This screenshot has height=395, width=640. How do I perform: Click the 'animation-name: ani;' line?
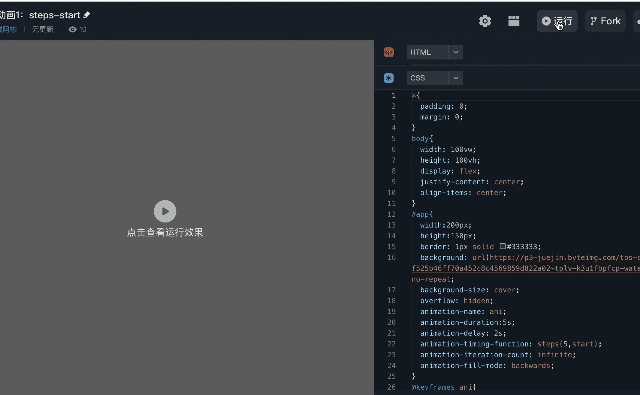(x=463, y=311)
